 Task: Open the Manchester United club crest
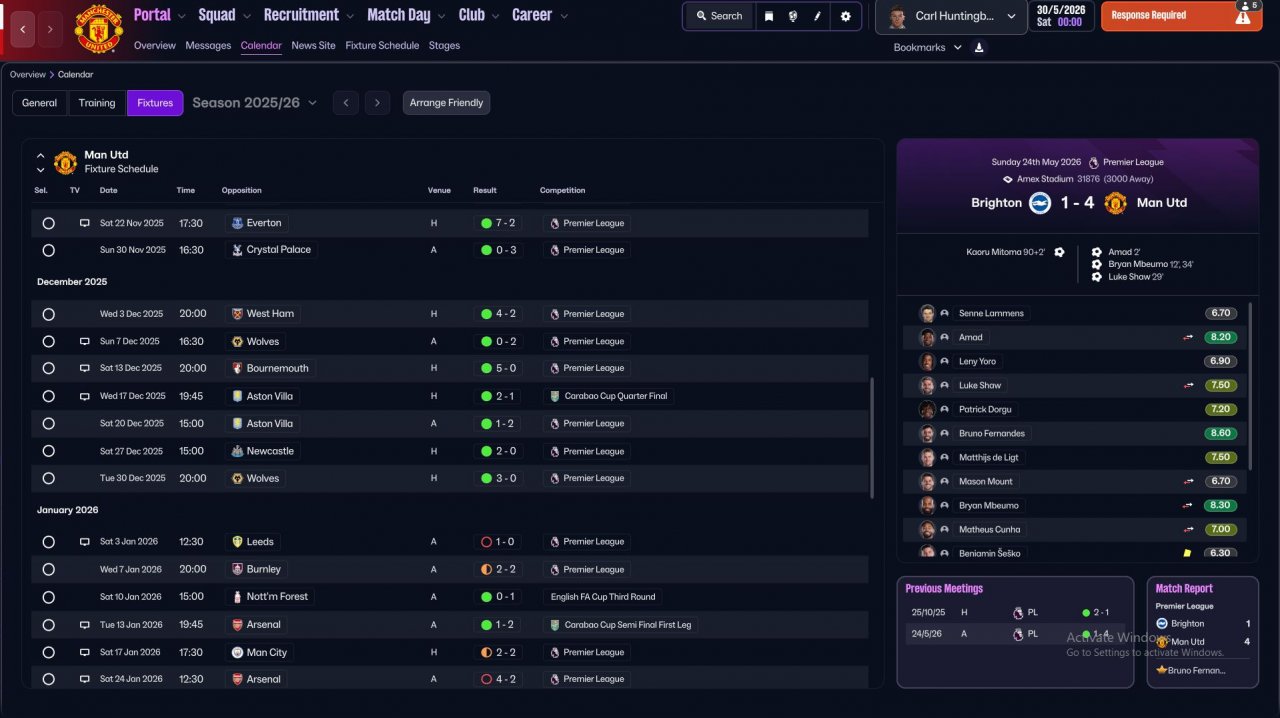click(x=99, y=29)
